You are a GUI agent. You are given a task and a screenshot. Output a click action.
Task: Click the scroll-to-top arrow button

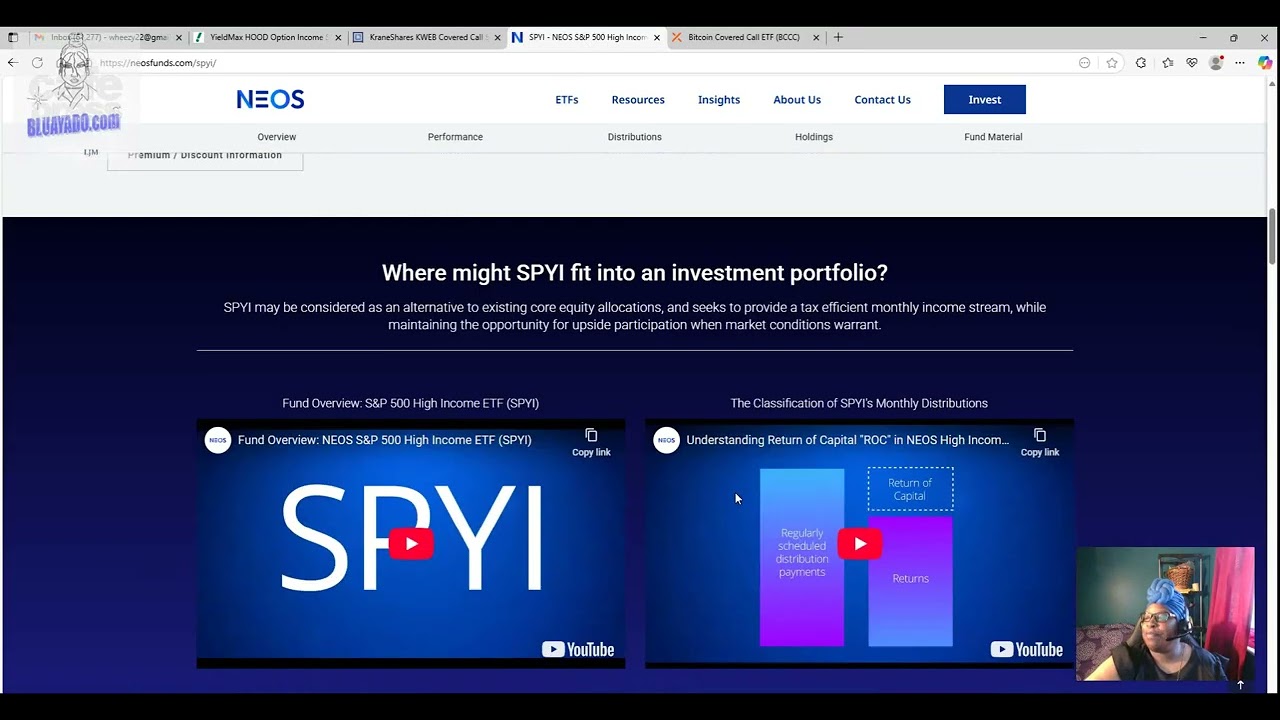pyautogui.click(x=1240, y=685)
